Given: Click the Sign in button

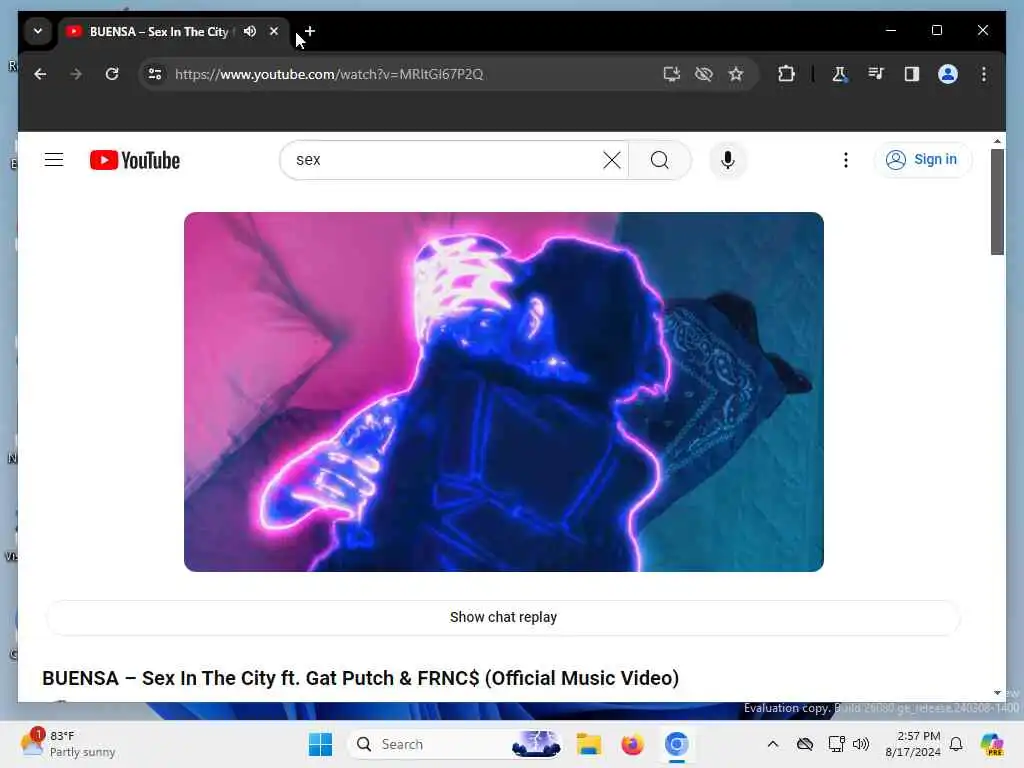Looking at the screenshot, I should click(x=922, y=159).
